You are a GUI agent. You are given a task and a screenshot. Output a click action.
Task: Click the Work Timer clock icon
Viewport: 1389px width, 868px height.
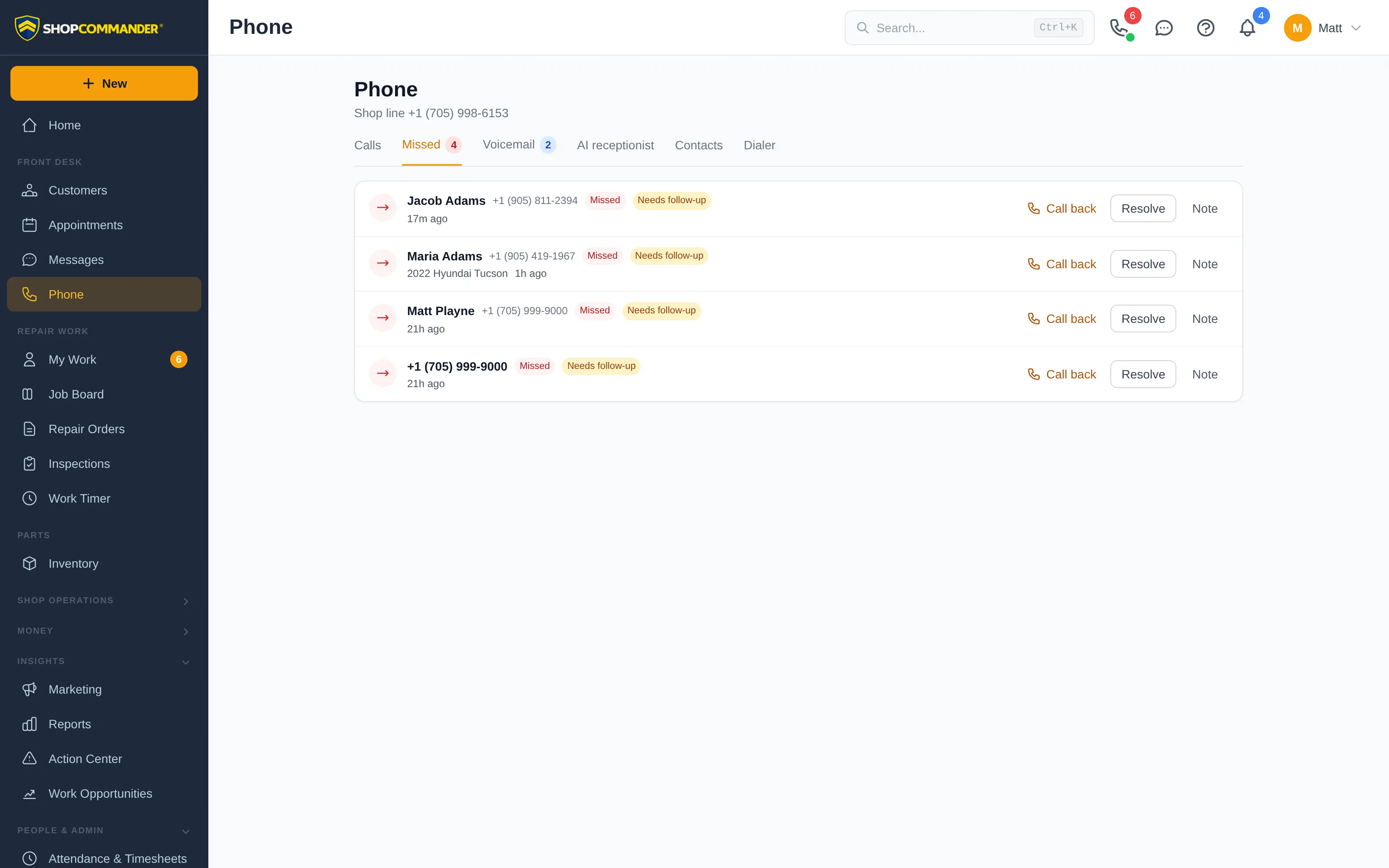[x=29, y=498]
